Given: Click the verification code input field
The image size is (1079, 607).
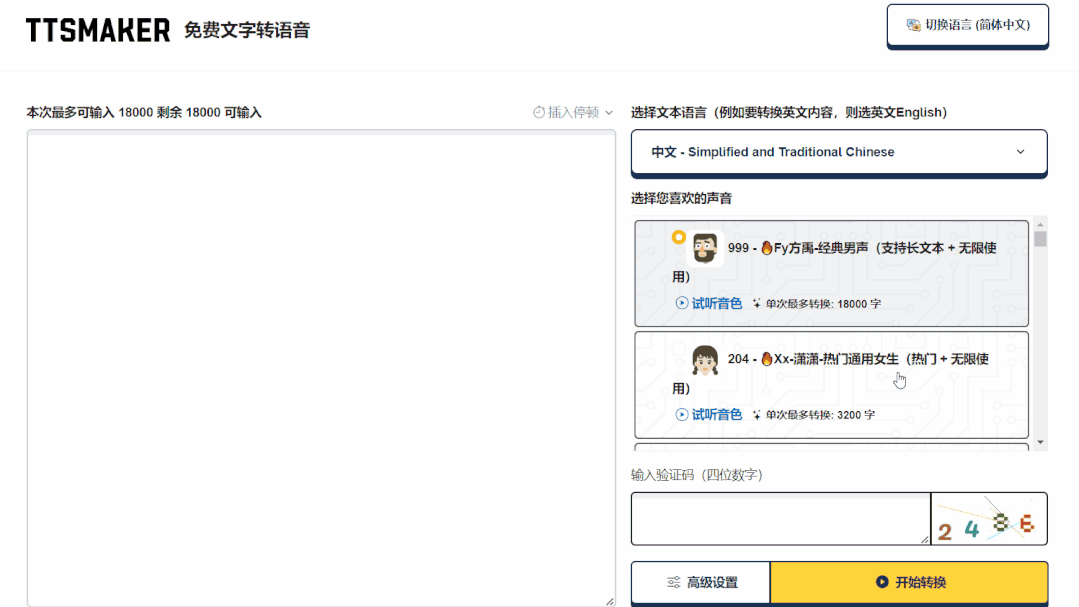Looking at the screenshot, I should coord(780,518).
